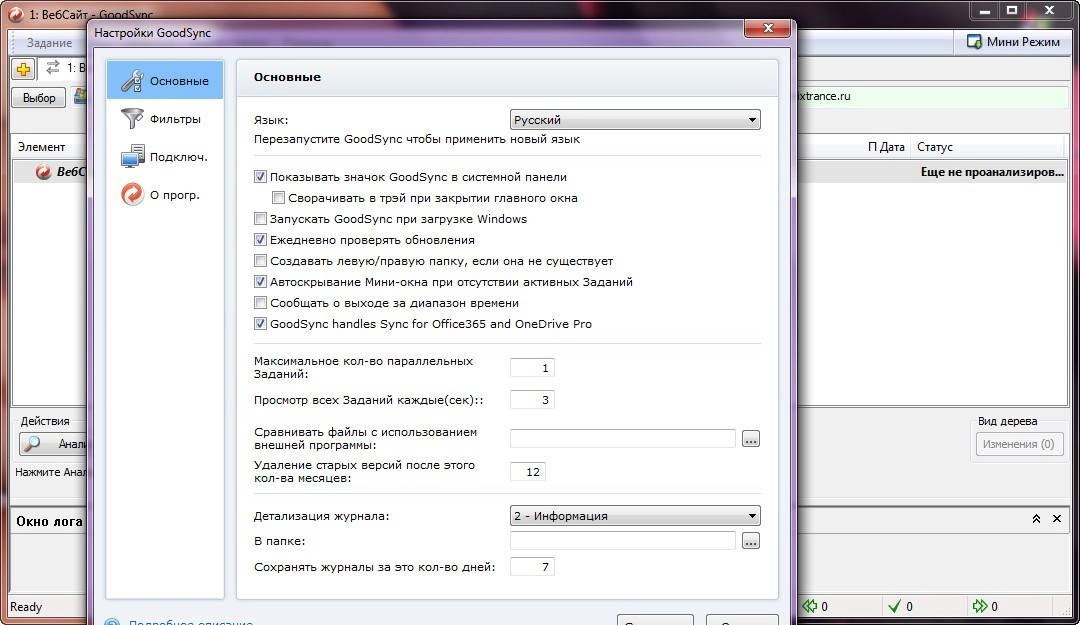Image resolution: width=1080 pixels, height=625 pixels.
Task: Enable Сообщать о выходе за диапазон времени
Action: [260, 303]
